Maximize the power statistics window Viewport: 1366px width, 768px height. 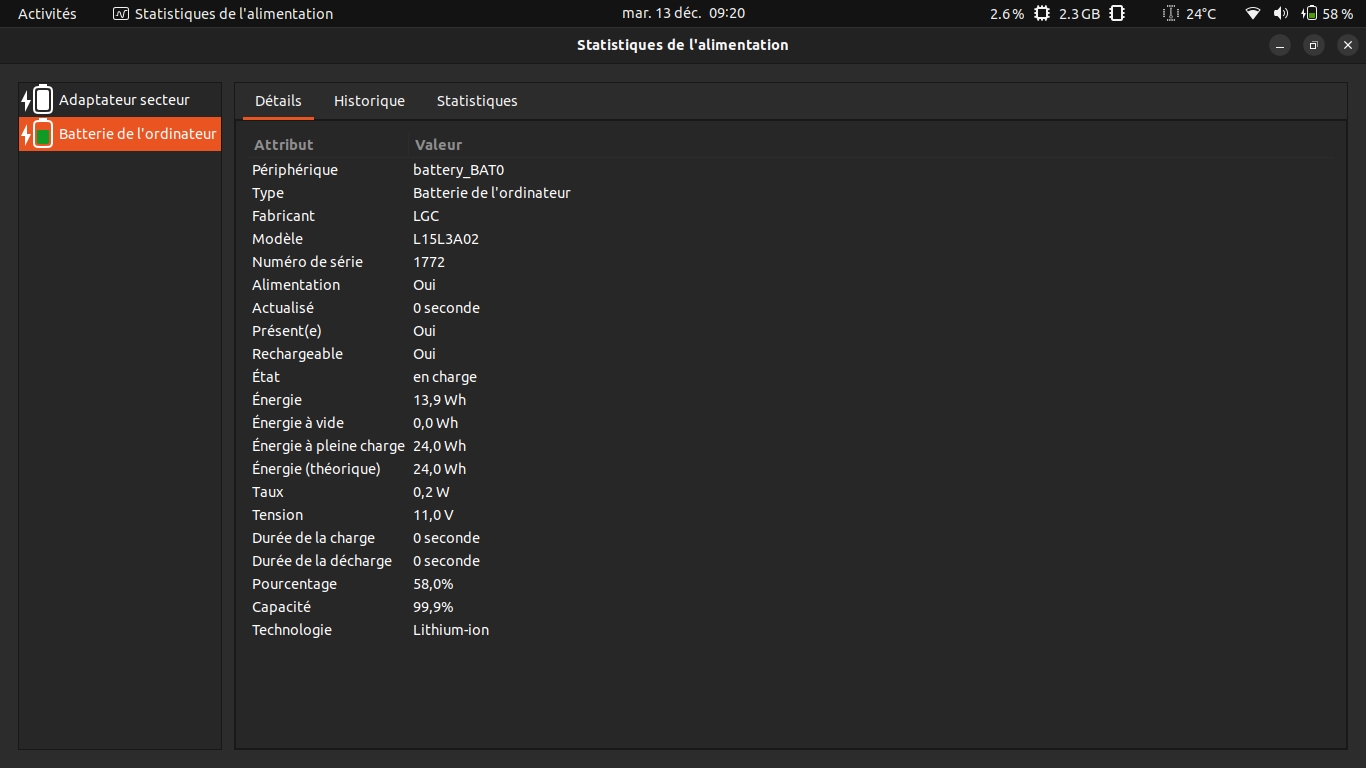coord(1314,45)
